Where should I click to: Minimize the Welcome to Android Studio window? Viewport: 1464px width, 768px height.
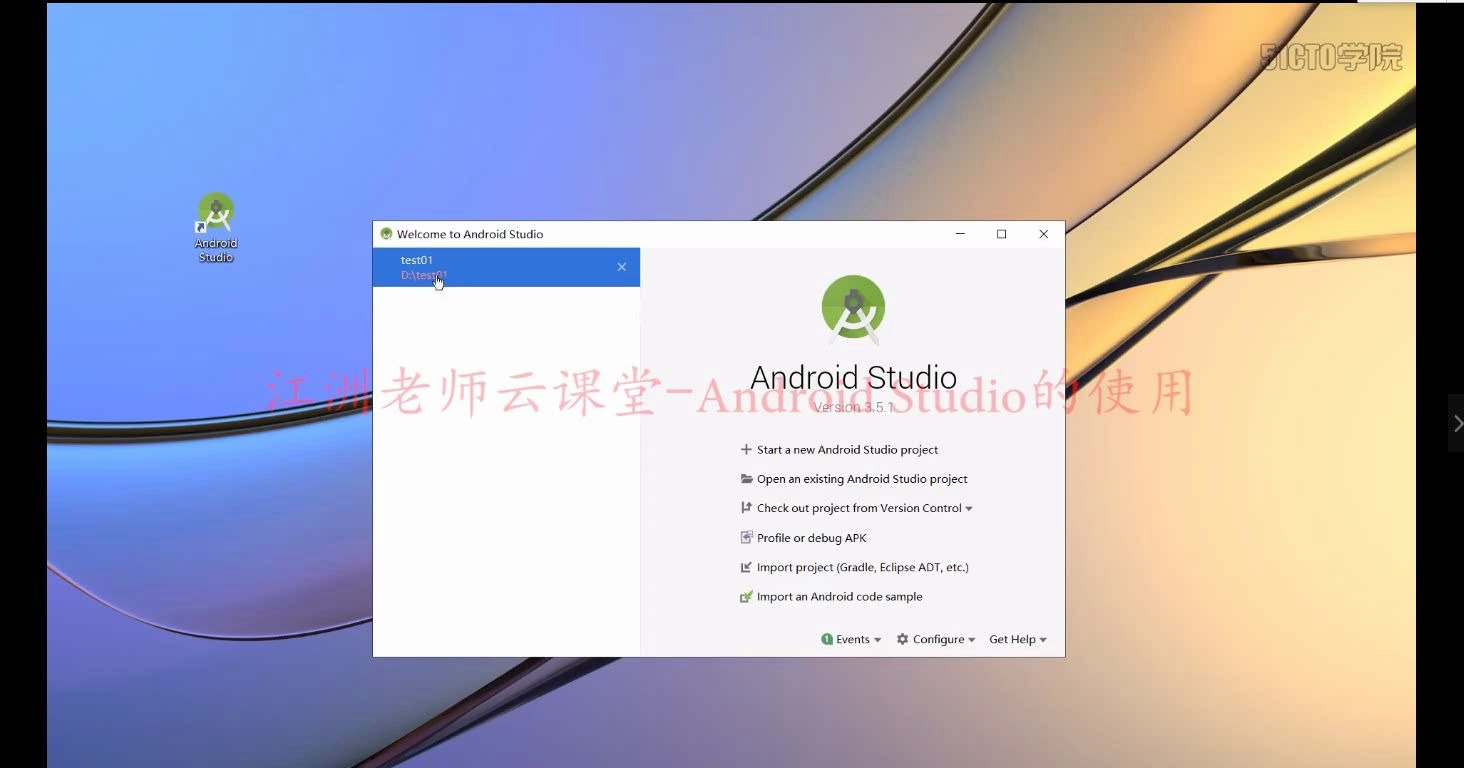pos(960,234)
